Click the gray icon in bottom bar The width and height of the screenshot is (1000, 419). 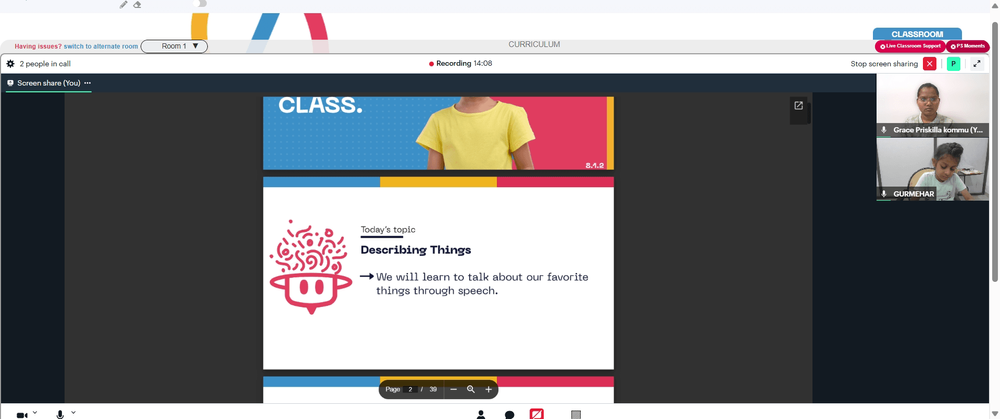click(x=576, y=415)
